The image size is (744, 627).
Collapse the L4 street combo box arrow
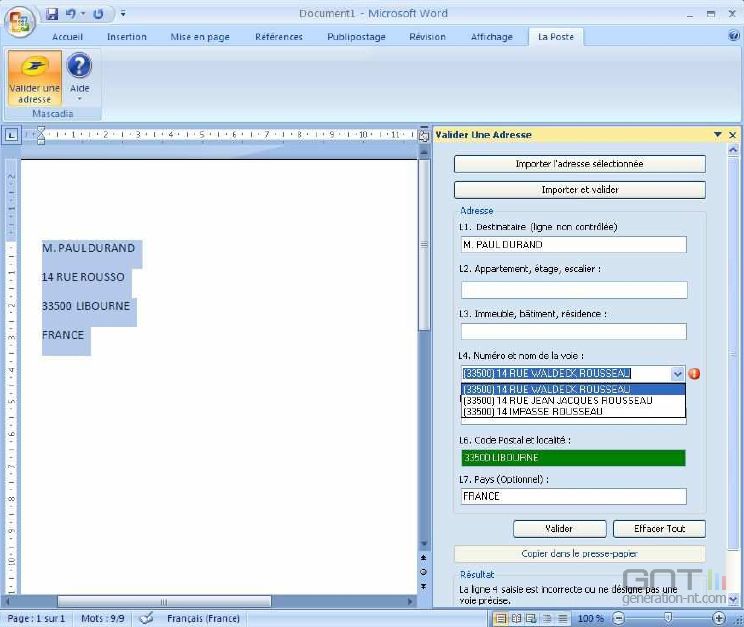[x=678, y=374]
